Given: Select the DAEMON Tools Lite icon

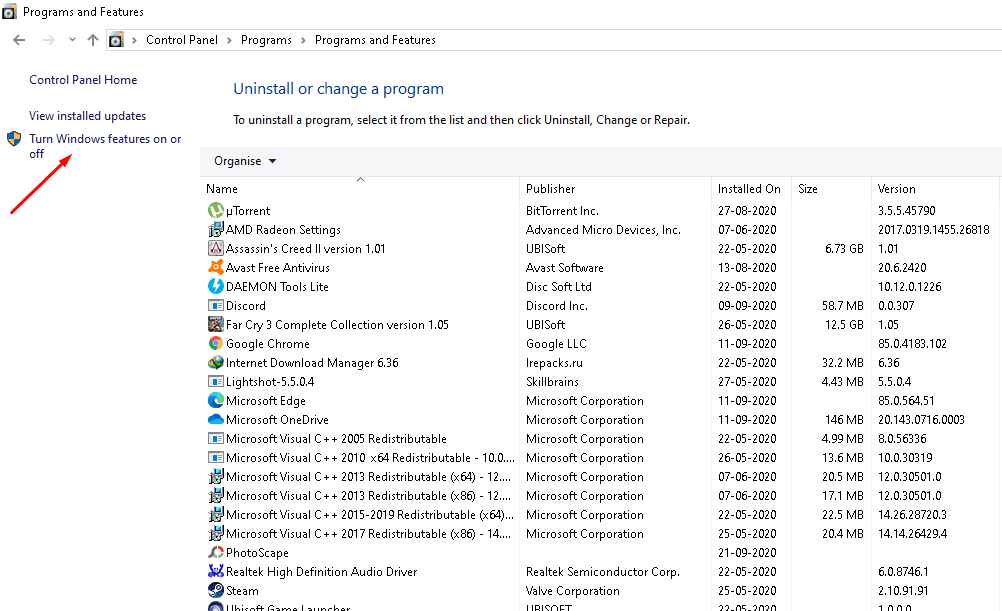Looking at the screenshot, I should (x=215, y=287).
